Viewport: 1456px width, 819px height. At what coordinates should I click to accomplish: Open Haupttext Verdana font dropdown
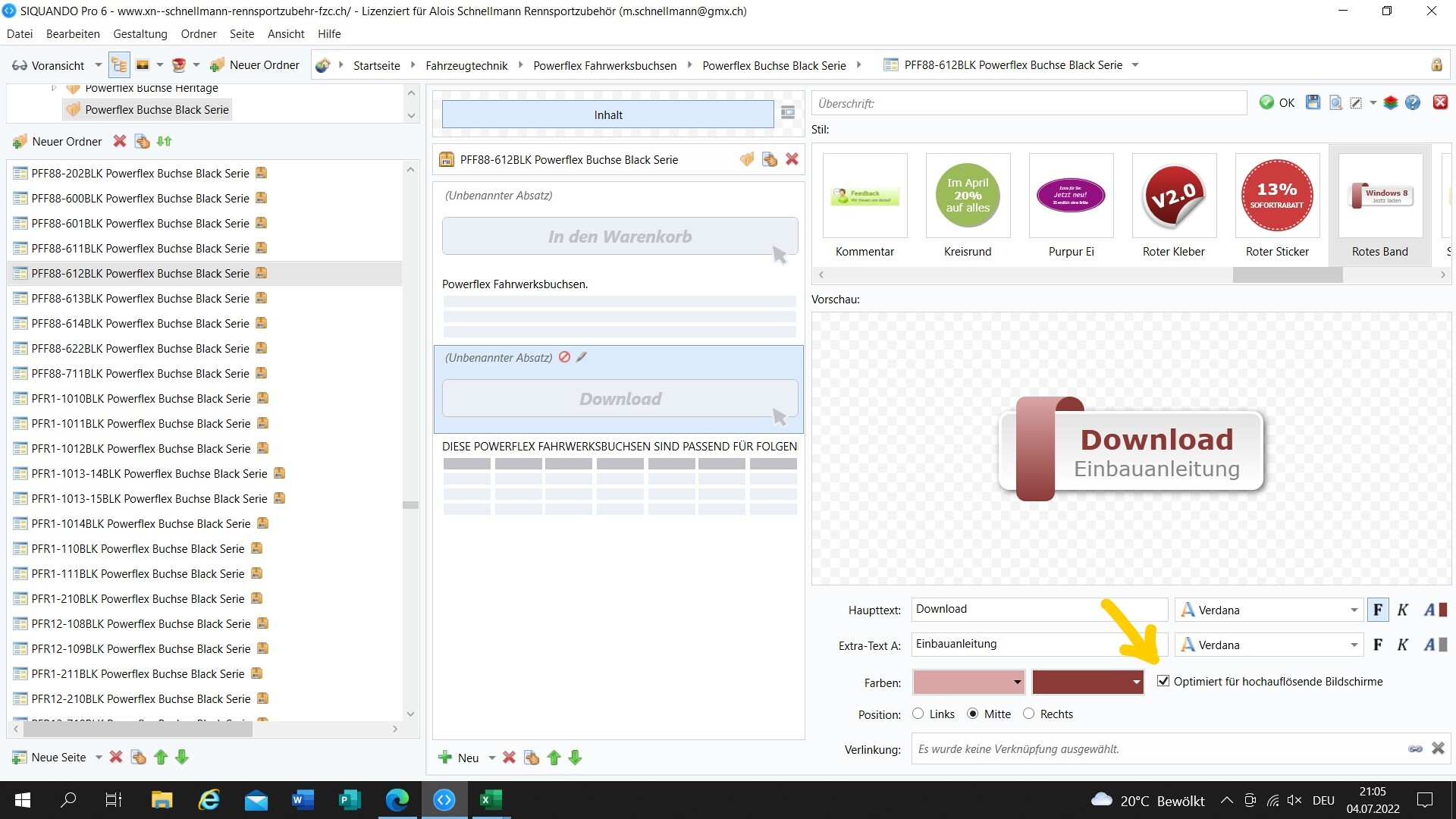pyautogui.click(x=1354, y=610)
